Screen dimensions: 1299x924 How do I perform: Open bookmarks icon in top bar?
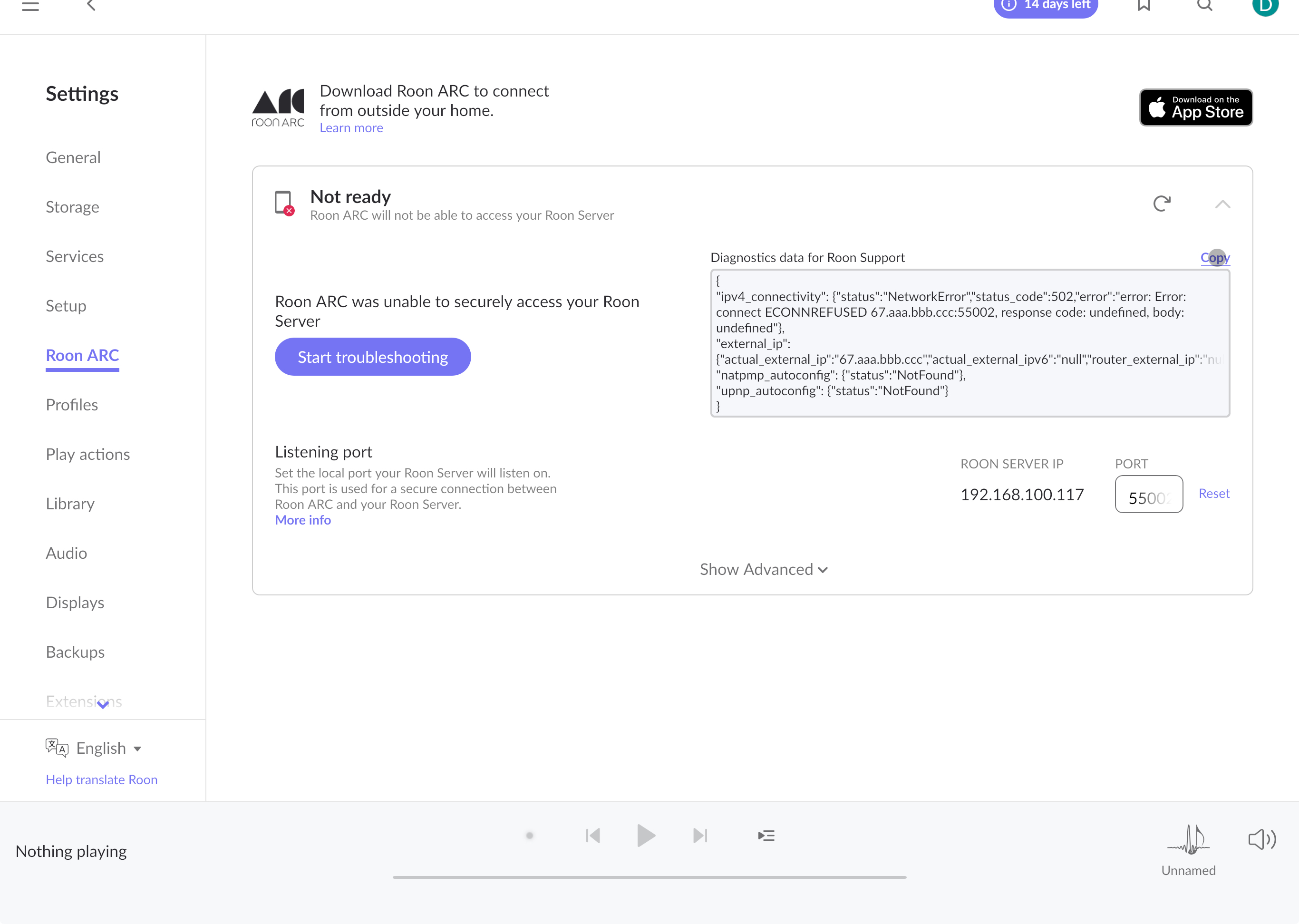[x=1144, y=6]
